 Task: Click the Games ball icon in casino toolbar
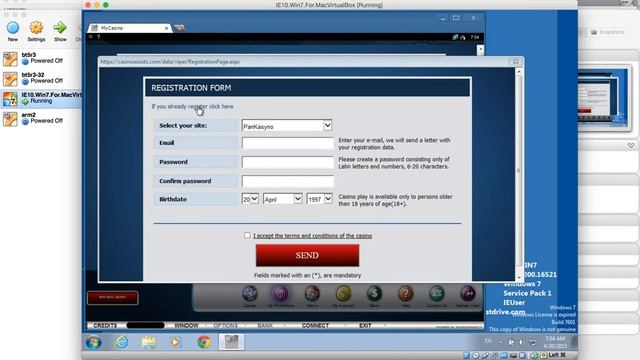pyautogui.click(x=250, y=293)
